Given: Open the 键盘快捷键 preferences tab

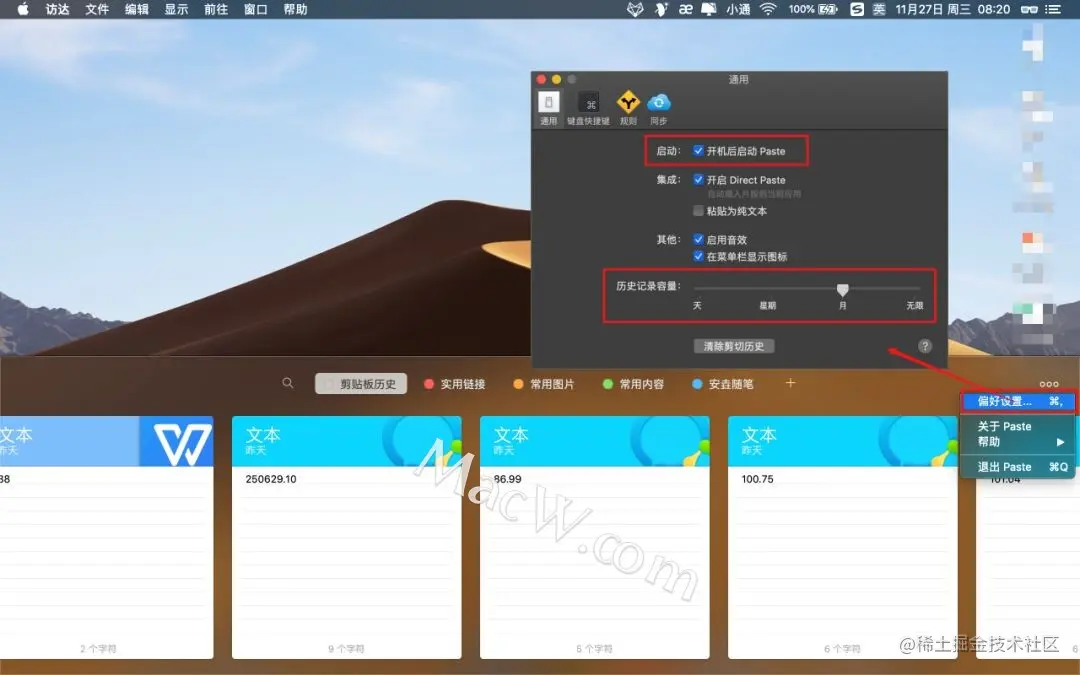Looking at the screenshot, I should [588, 108].
